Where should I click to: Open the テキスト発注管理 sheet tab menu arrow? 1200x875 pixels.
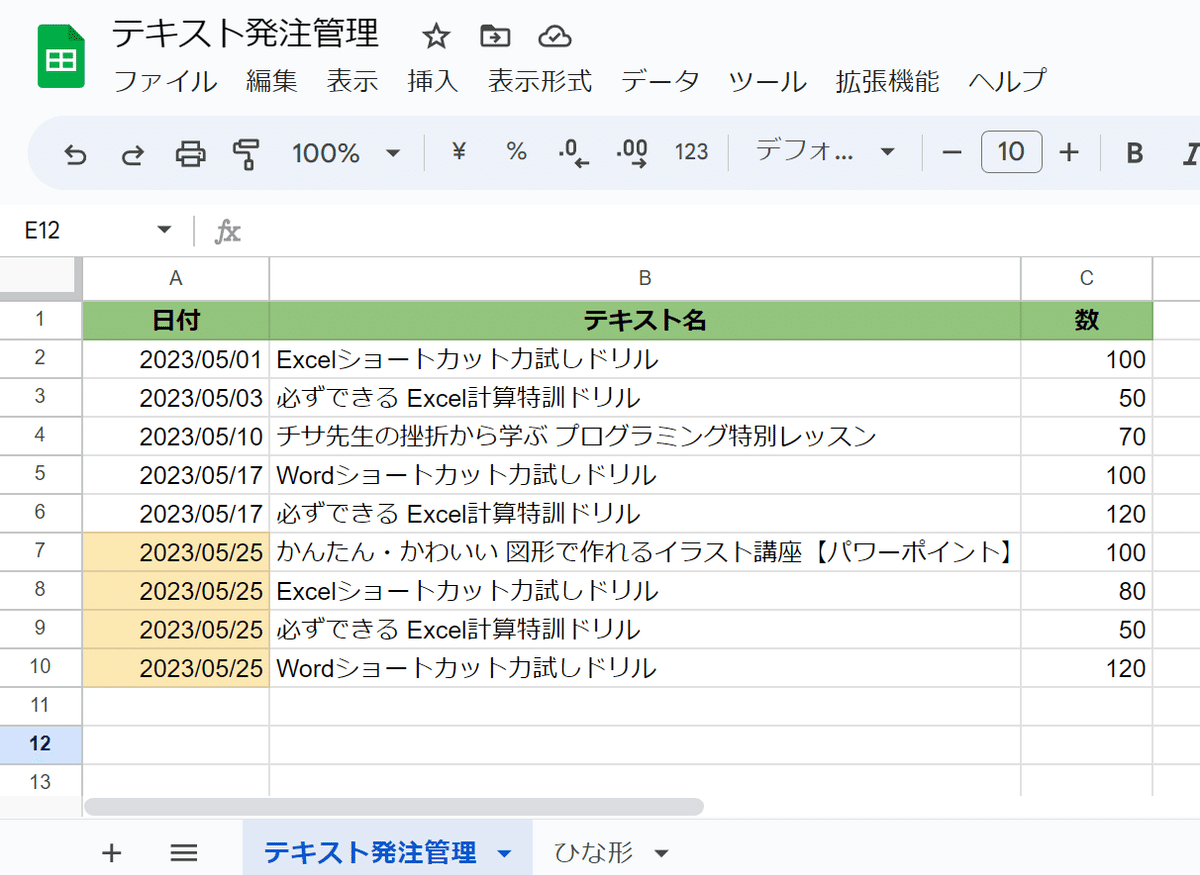coord(505,853)
